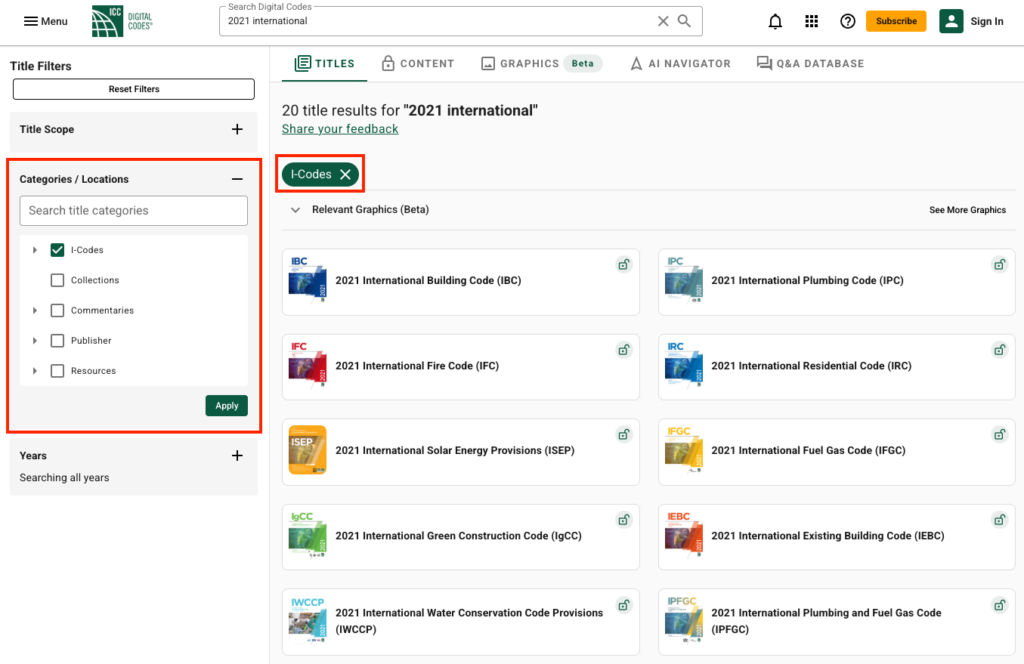Open the apps grid icon
Viewport: 1024px width, 664px height.
[x=811, y=22]
